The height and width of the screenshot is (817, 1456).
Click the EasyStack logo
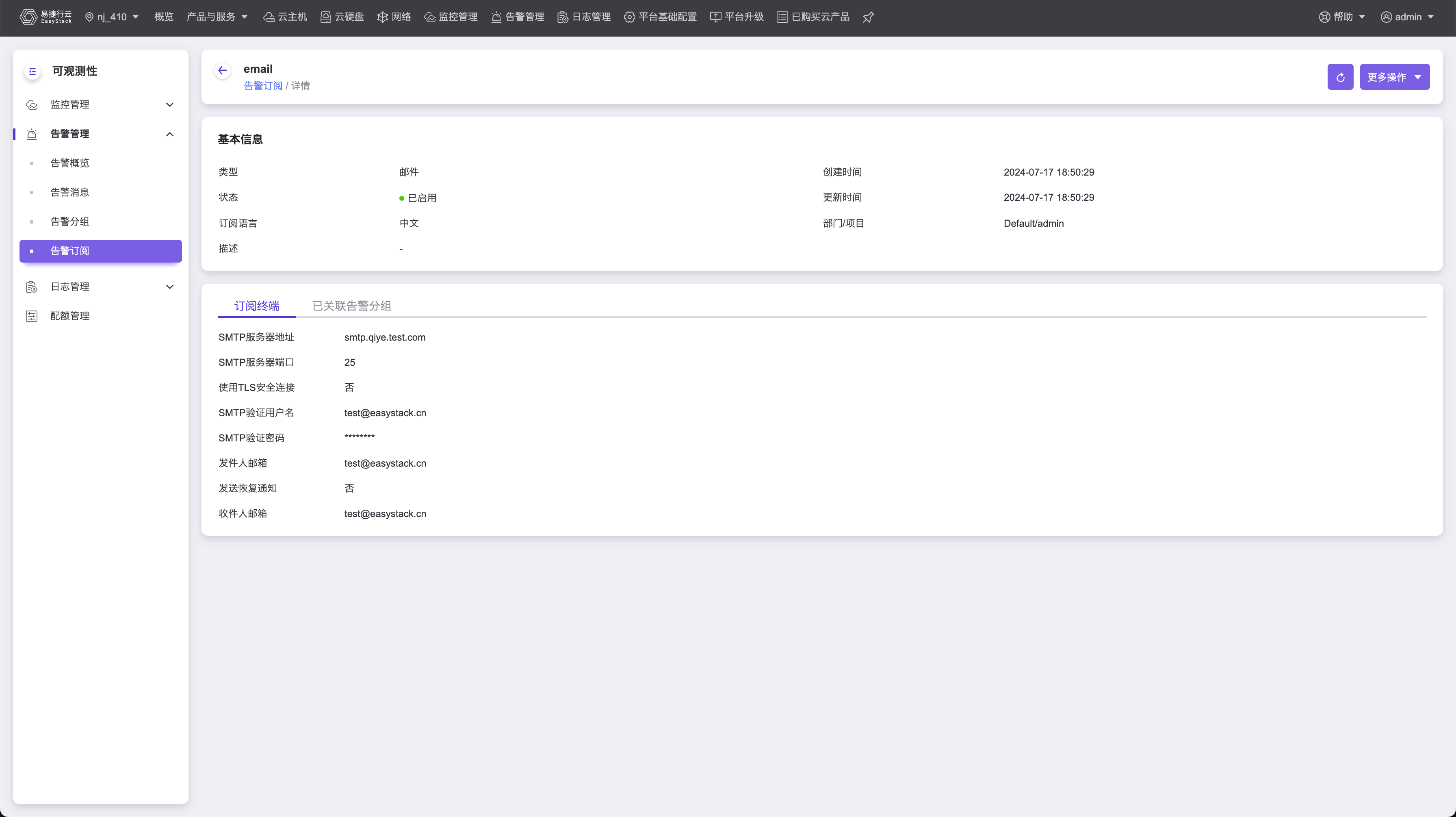pyautogui.click(x=46, y=17)
